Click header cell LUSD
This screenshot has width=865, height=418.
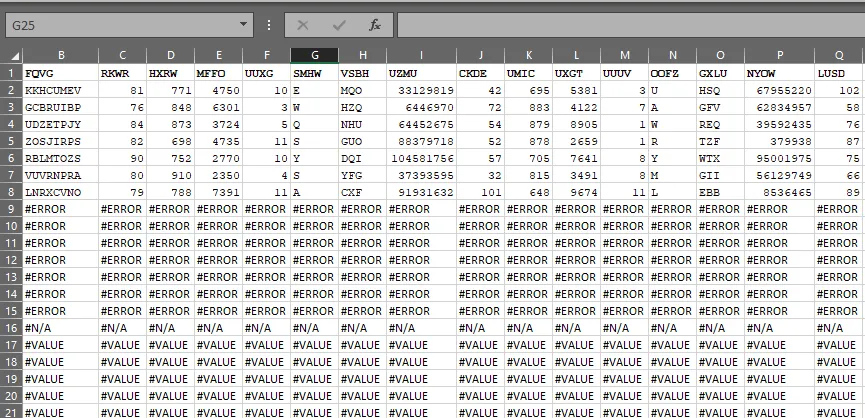click(x=840, y=73)
